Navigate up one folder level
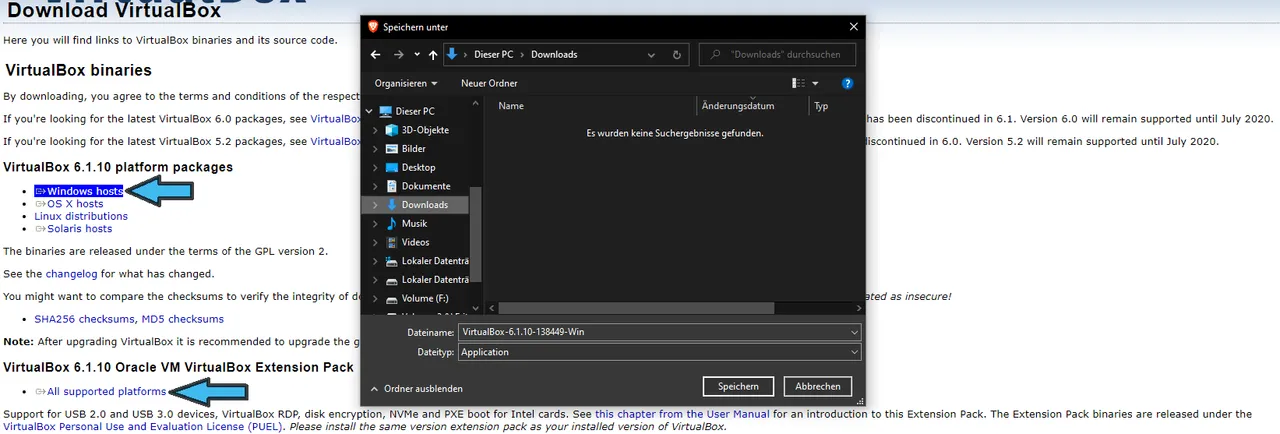This screenshot has width=1280, height=434. point(433,54)
